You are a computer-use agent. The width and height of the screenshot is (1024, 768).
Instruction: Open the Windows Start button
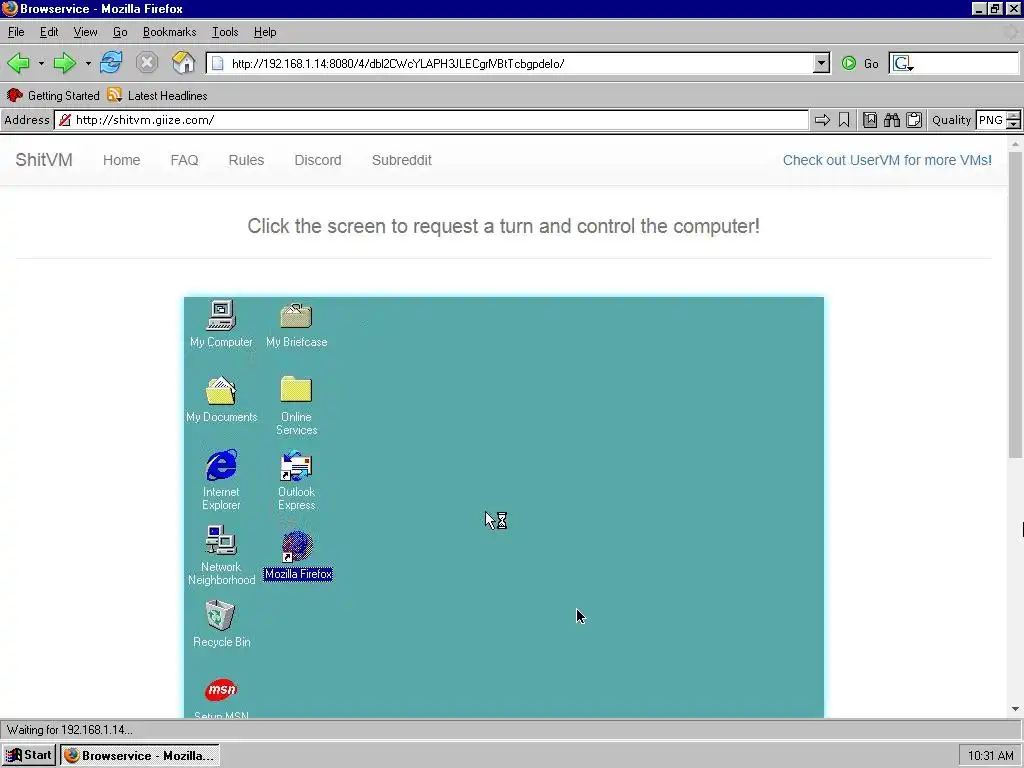[x=28, y=756]
